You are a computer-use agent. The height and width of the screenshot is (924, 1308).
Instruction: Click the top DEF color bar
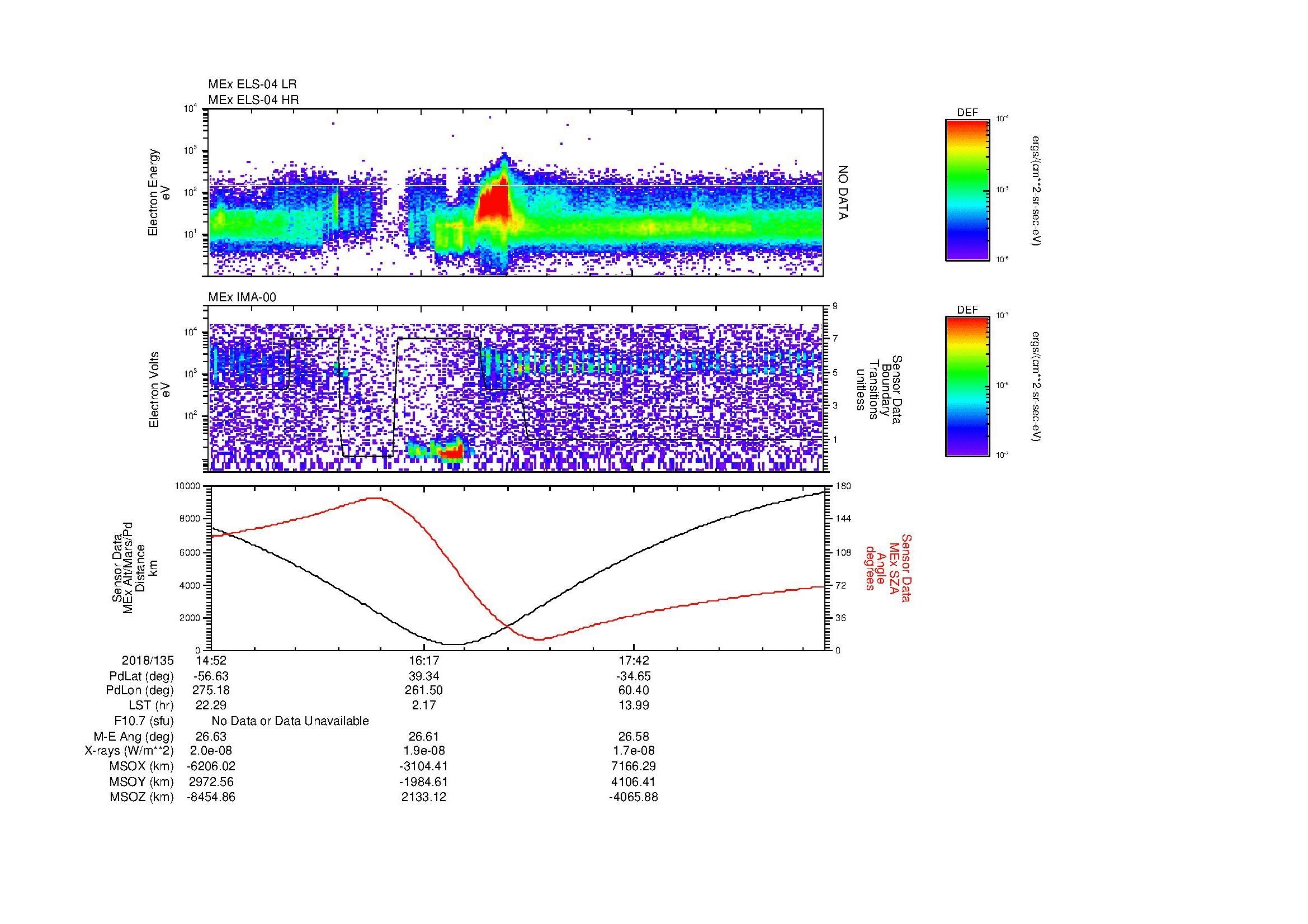tap(967, 189)
